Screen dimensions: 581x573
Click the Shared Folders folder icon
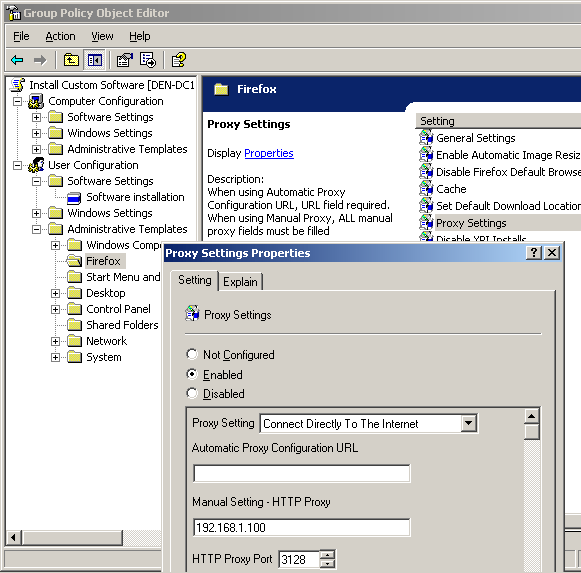click(74, 325)
